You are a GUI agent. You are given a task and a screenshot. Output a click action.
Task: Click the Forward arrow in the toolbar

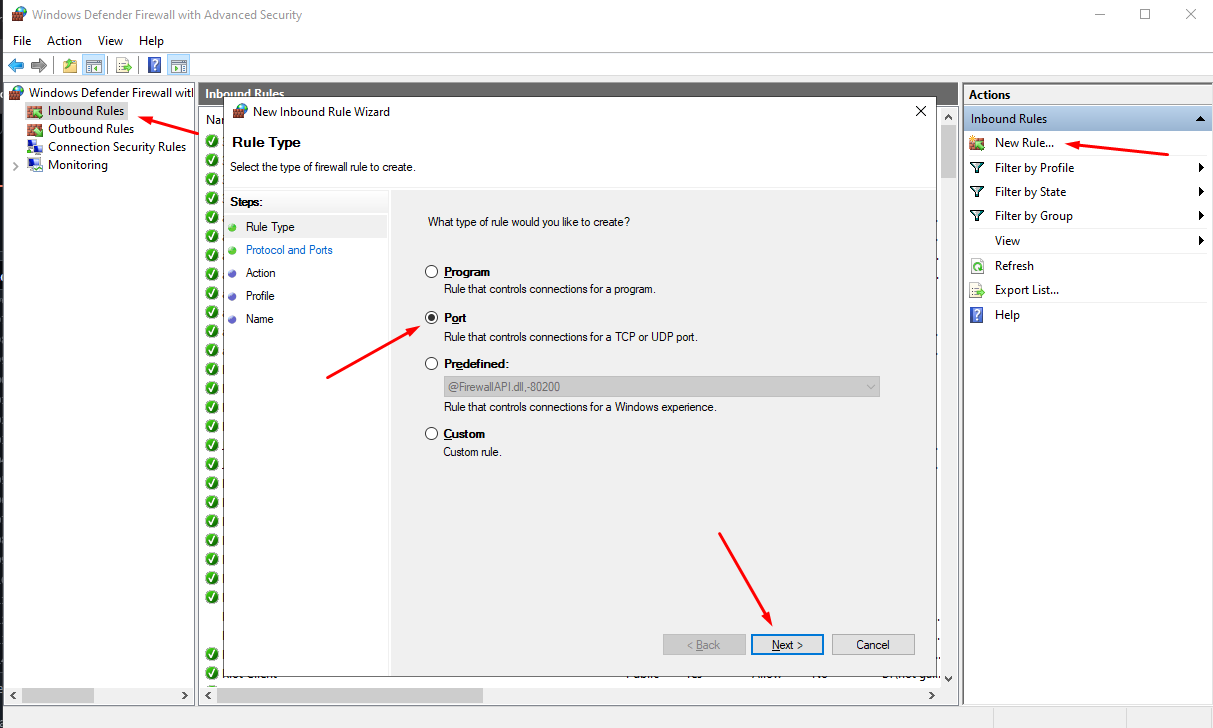(39, 66)
